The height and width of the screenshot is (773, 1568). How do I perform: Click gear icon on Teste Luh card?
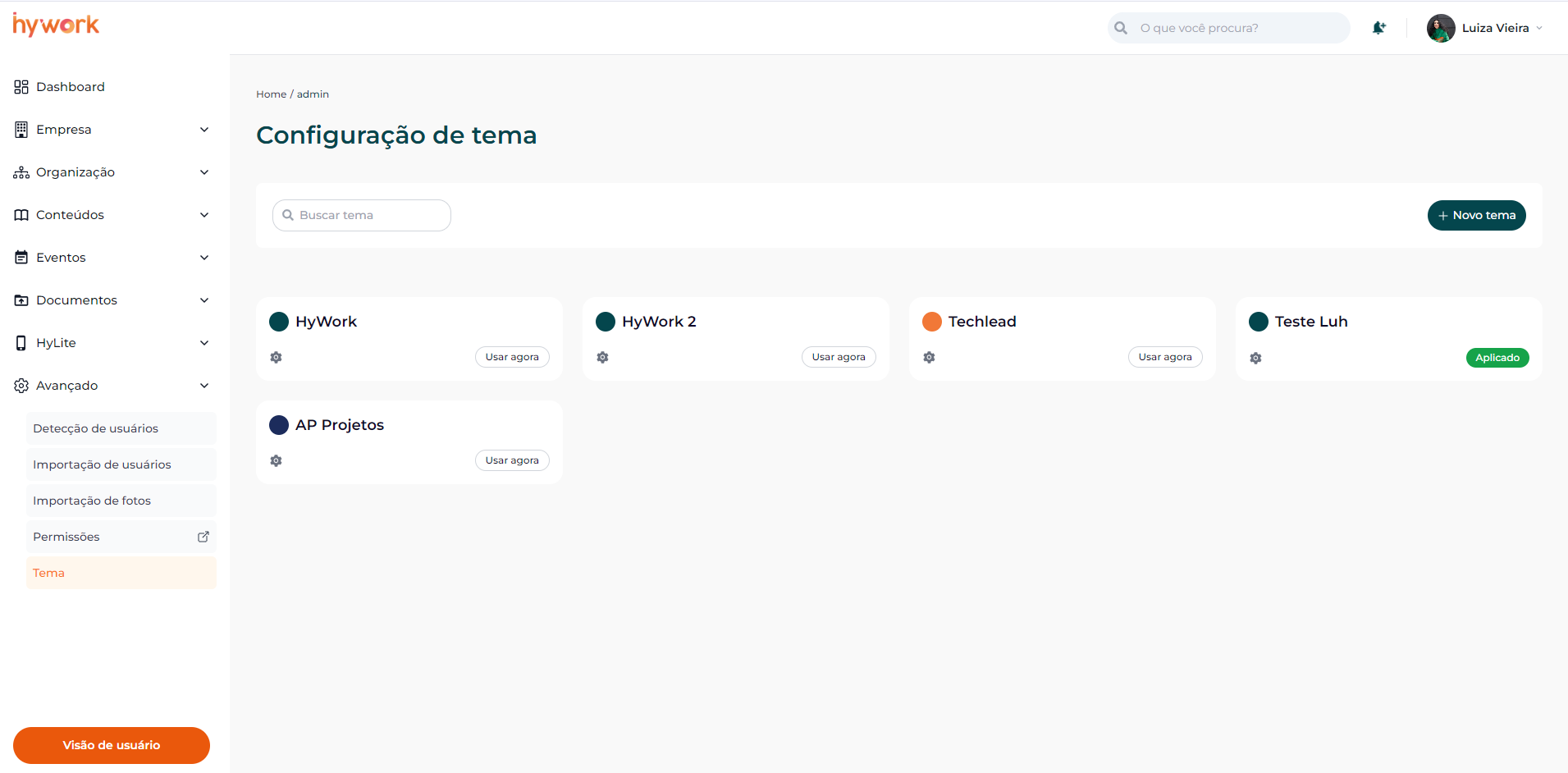[x=1255, y=358]
